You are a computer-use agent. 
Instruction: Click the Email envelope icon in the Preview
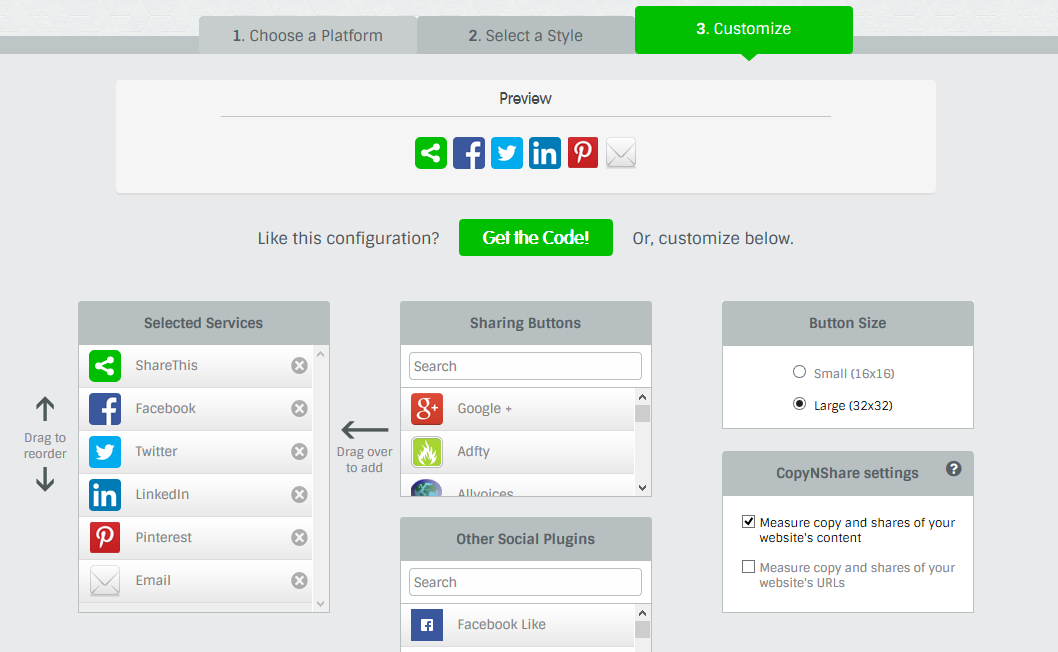pos(621,153)
